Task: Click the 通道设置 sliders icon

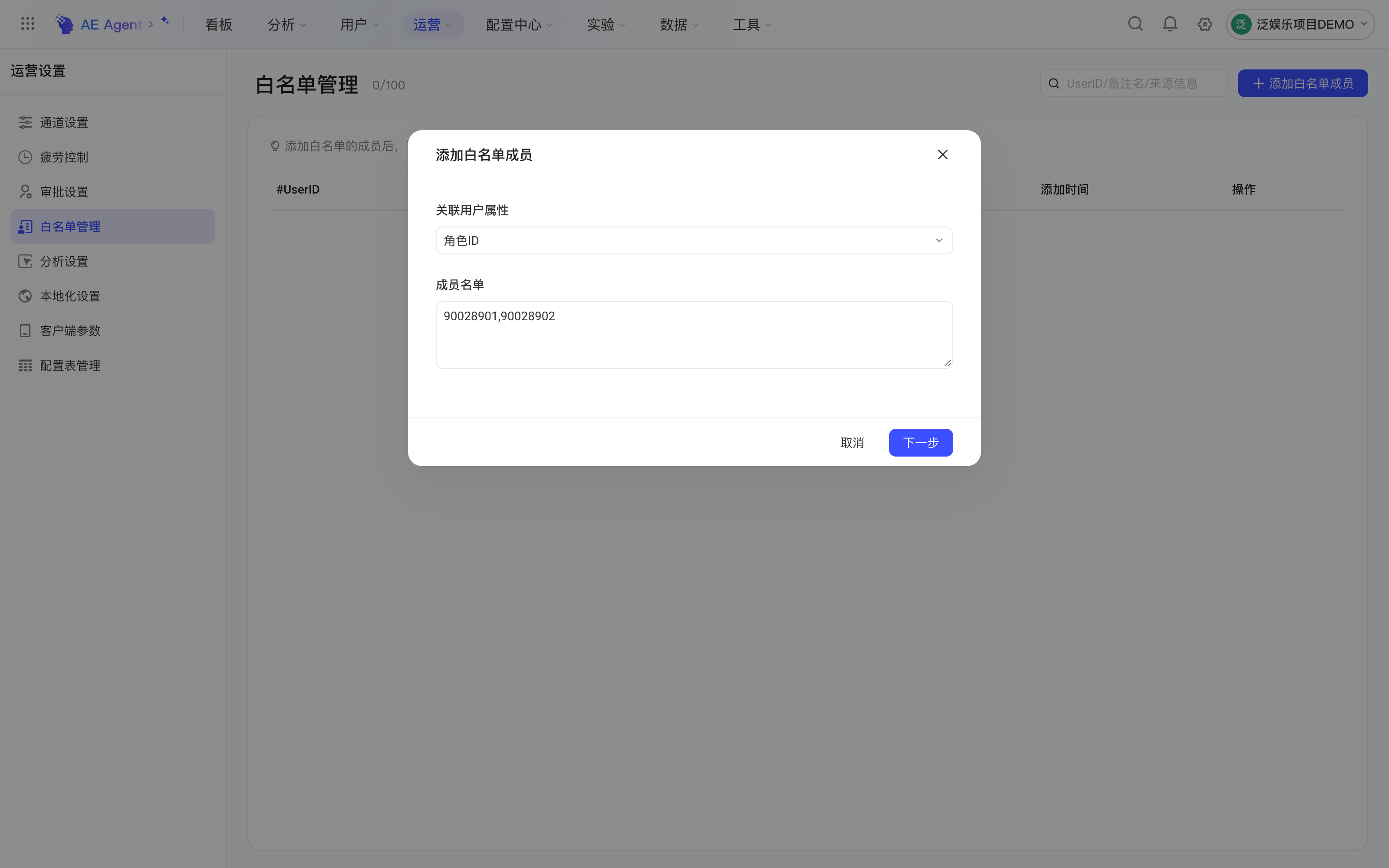Action: pos(25,122)
